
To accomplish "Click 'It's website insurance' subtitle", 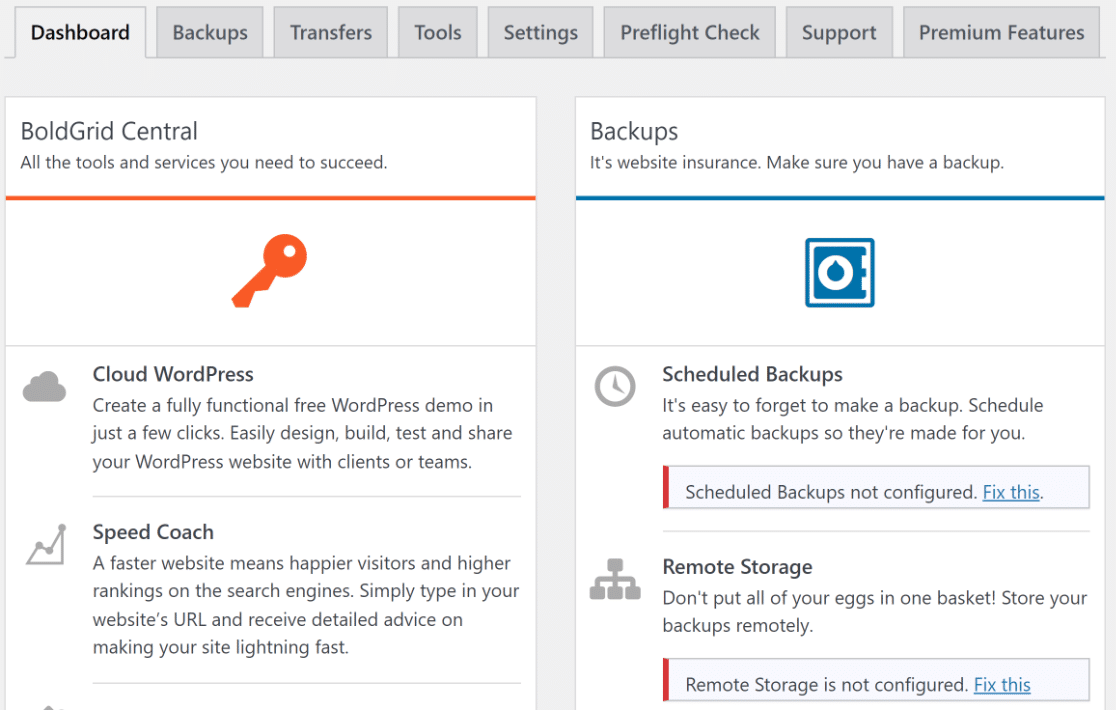I will (x=796, y=163).
